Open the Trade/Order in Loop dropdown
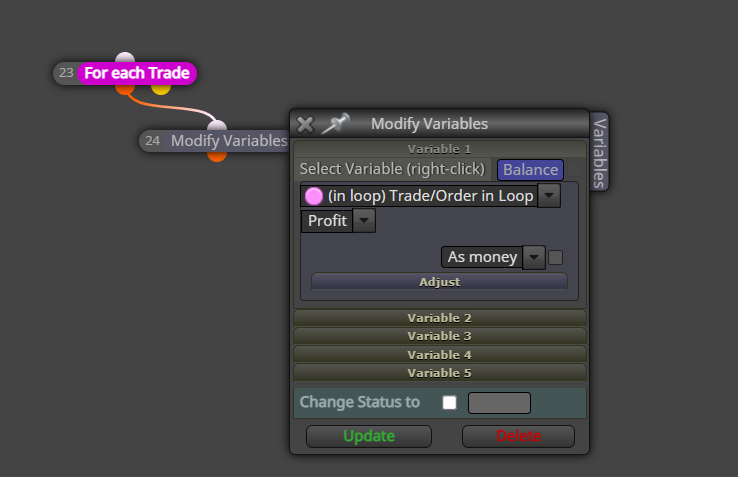The image size is (738, 477). click(549, 195)
